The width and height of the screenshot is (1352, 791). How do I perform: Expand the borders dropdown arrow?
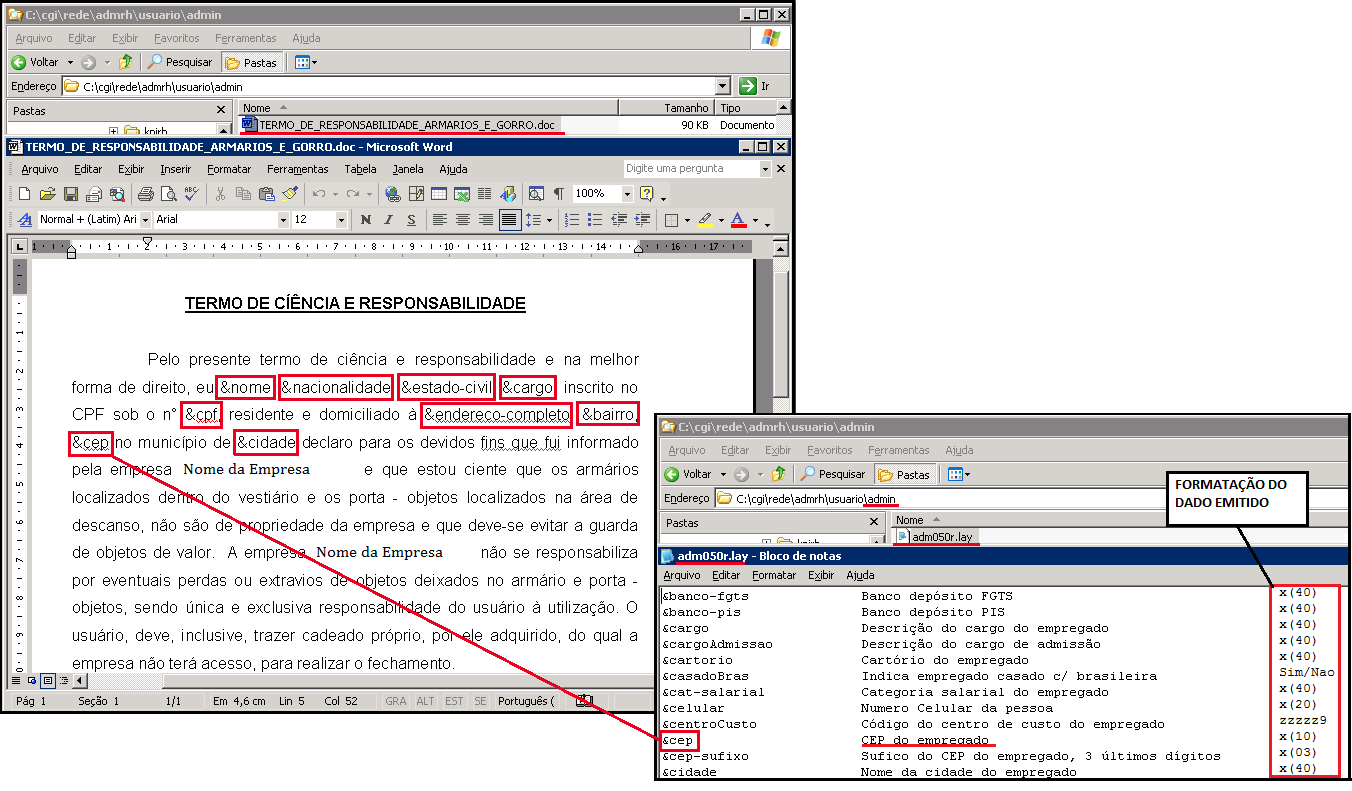tap(685, 220)
